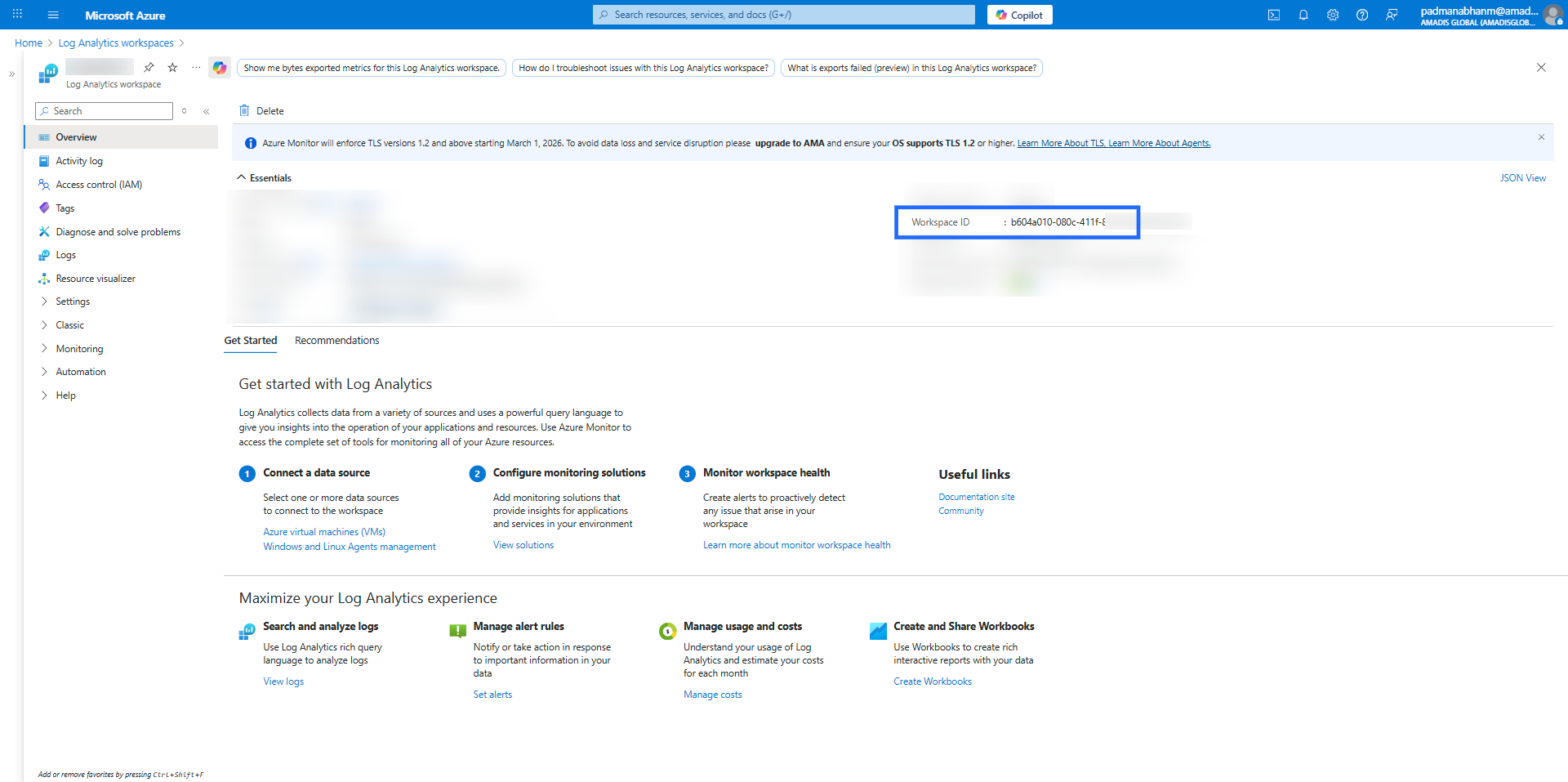Click the top resource search box

[x=784, y=15]
